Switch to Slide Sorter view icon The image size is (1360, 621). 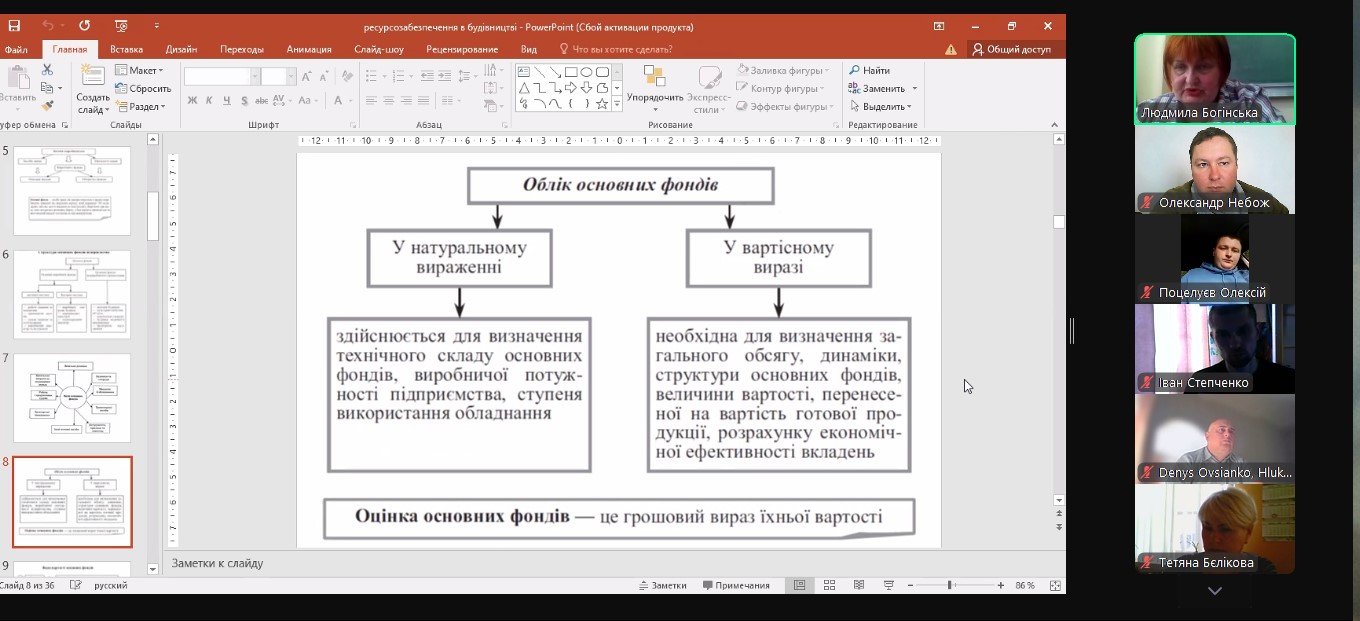829,585
